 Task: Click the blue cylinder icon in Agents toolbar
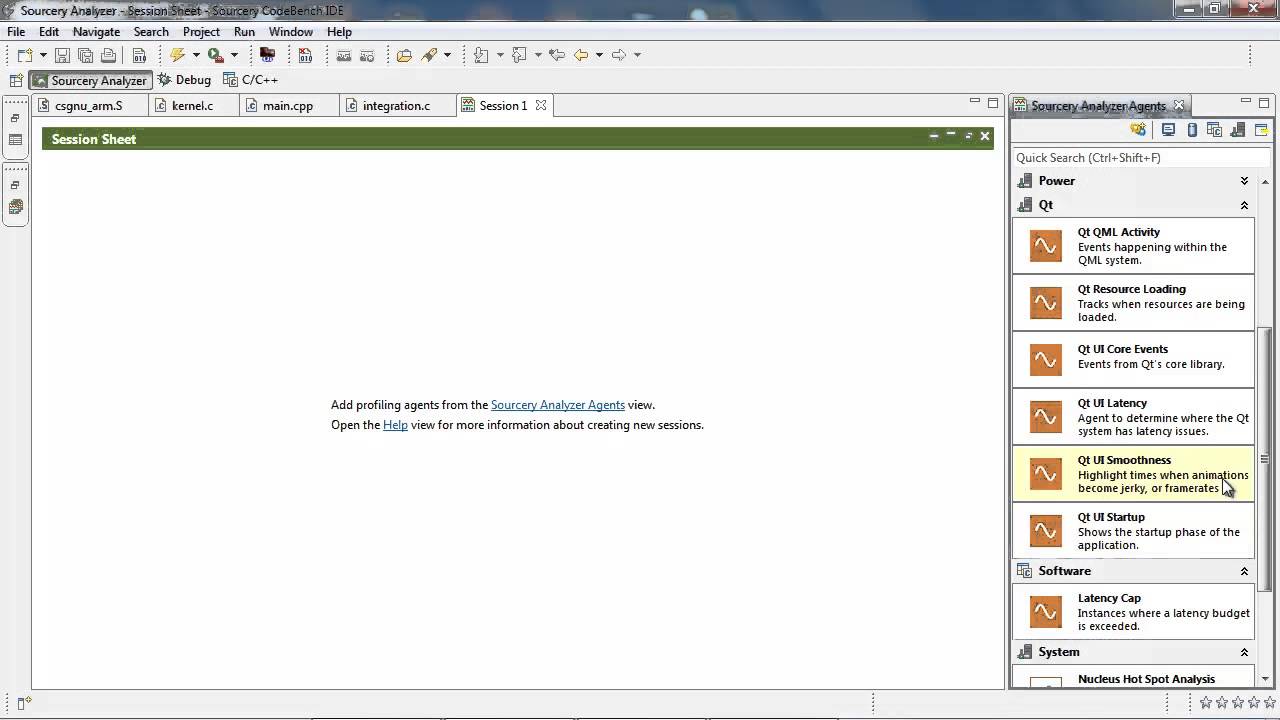coord(1192,130)
